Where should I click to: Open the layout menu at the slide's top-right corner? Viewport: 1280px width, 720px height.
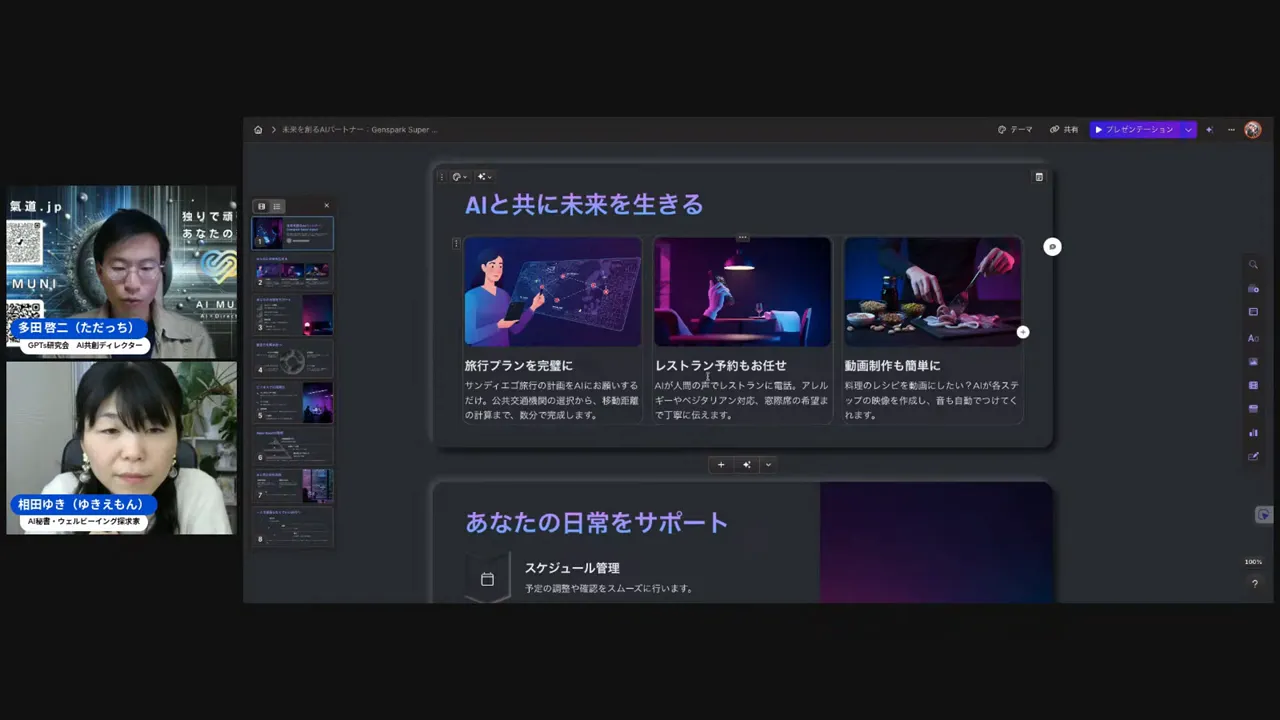pos(1038,176)
